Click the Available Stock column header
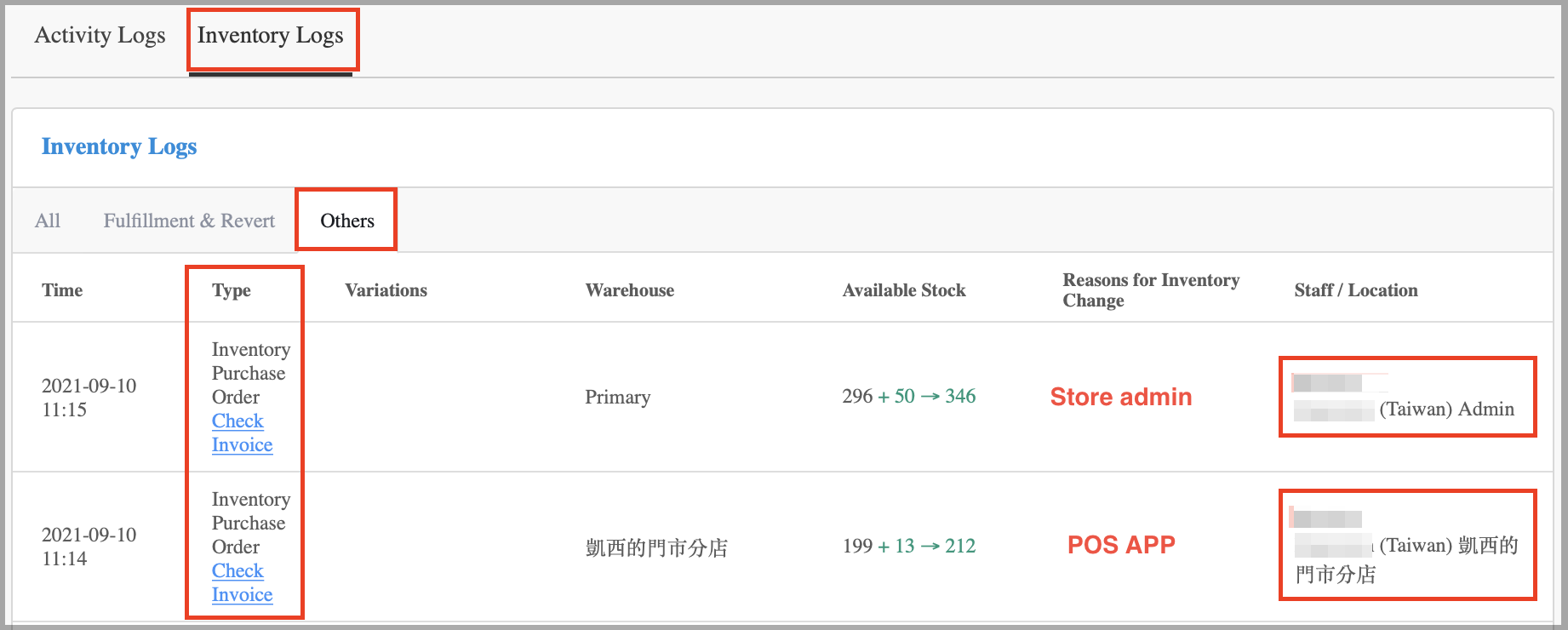 (x=903, y=290)
